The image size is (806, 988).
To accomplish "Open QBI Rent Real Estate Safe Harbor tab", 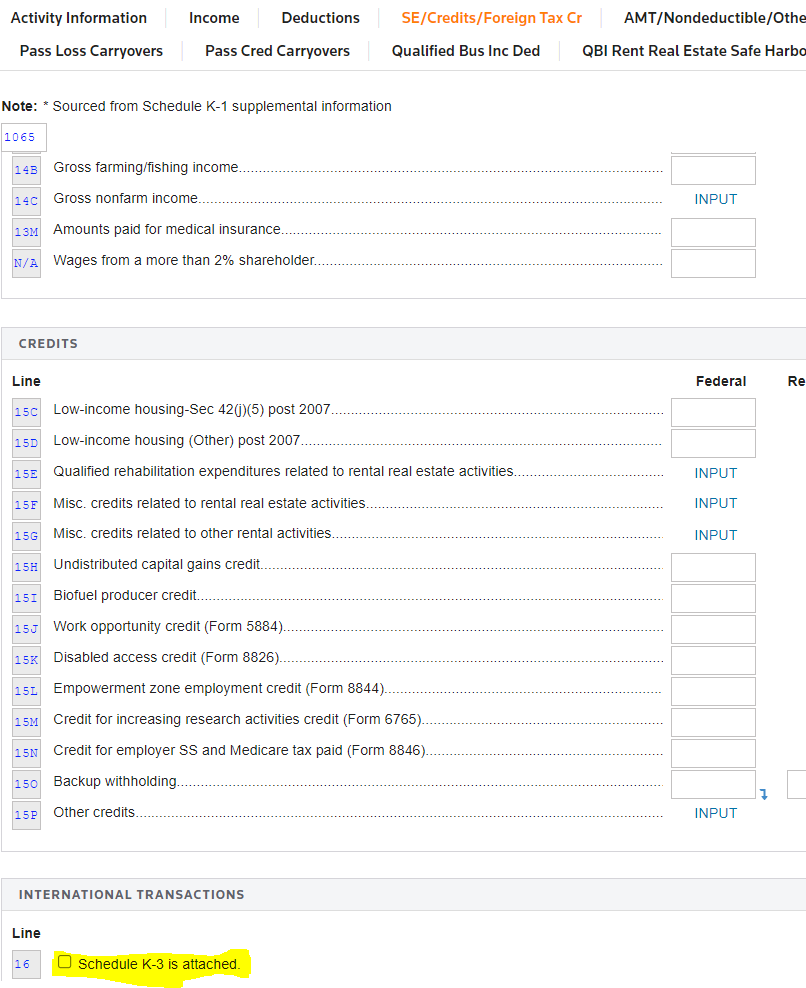I will (x=694, y=50).
